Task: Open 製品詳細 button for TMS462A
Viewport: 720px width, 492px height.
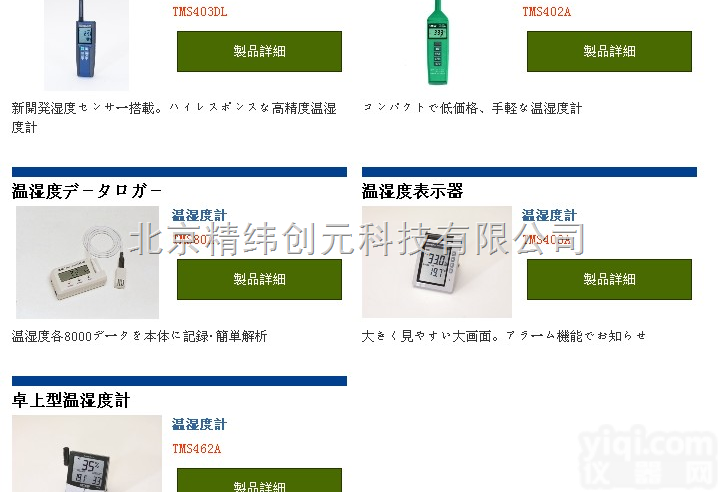Action: (x=259, y=481)
